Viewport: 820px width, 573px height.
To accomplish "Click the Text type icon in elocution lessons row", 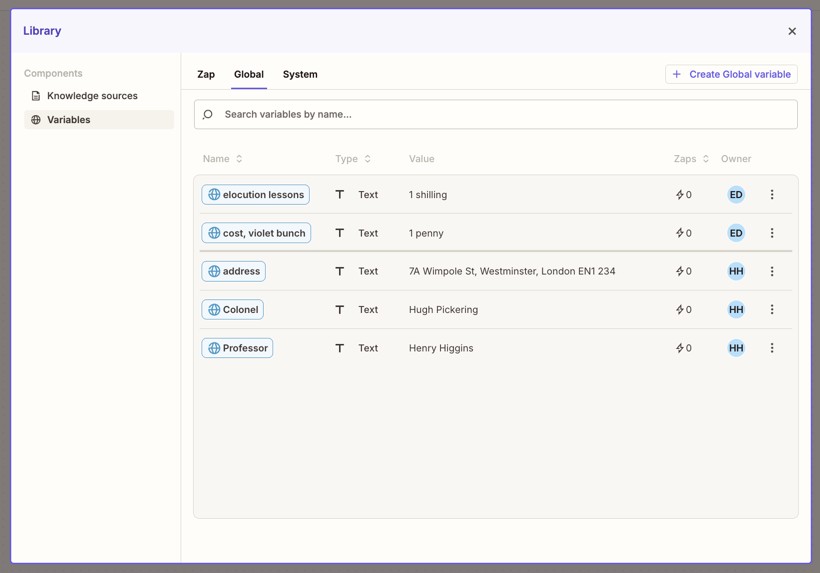I will (x=340, y=194).
